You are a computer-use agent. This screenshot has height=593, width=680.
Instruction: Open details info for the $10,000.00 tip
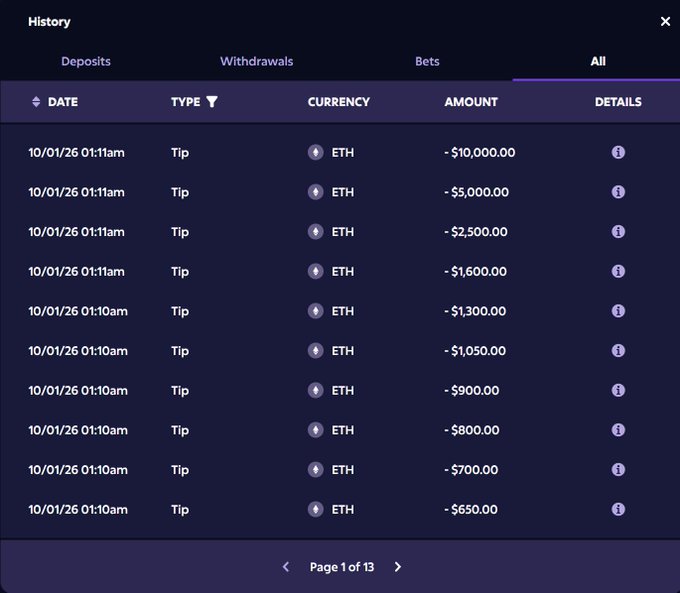(x=618, y=152)
